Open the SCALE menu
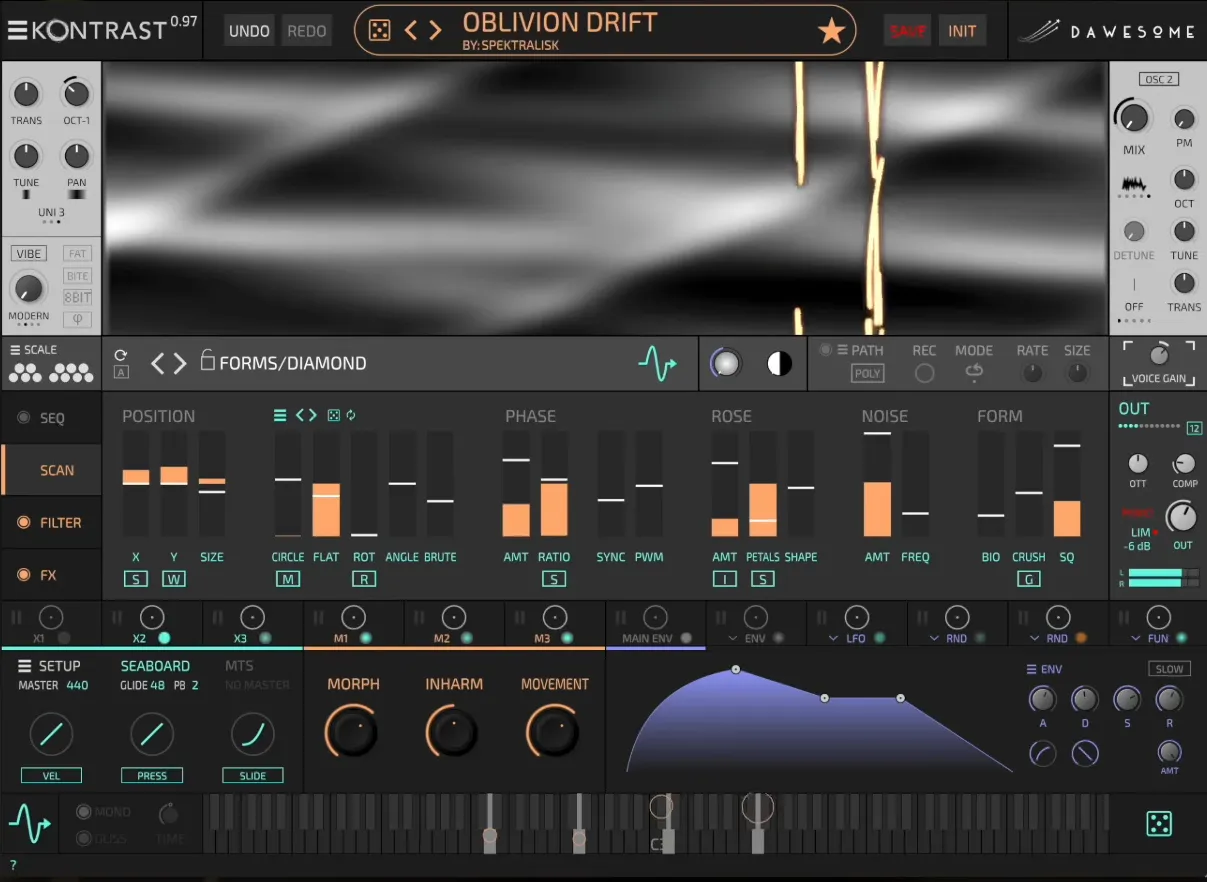This screenshot has width=1207, height=882. pyautogui.click(x=33, y=350)
